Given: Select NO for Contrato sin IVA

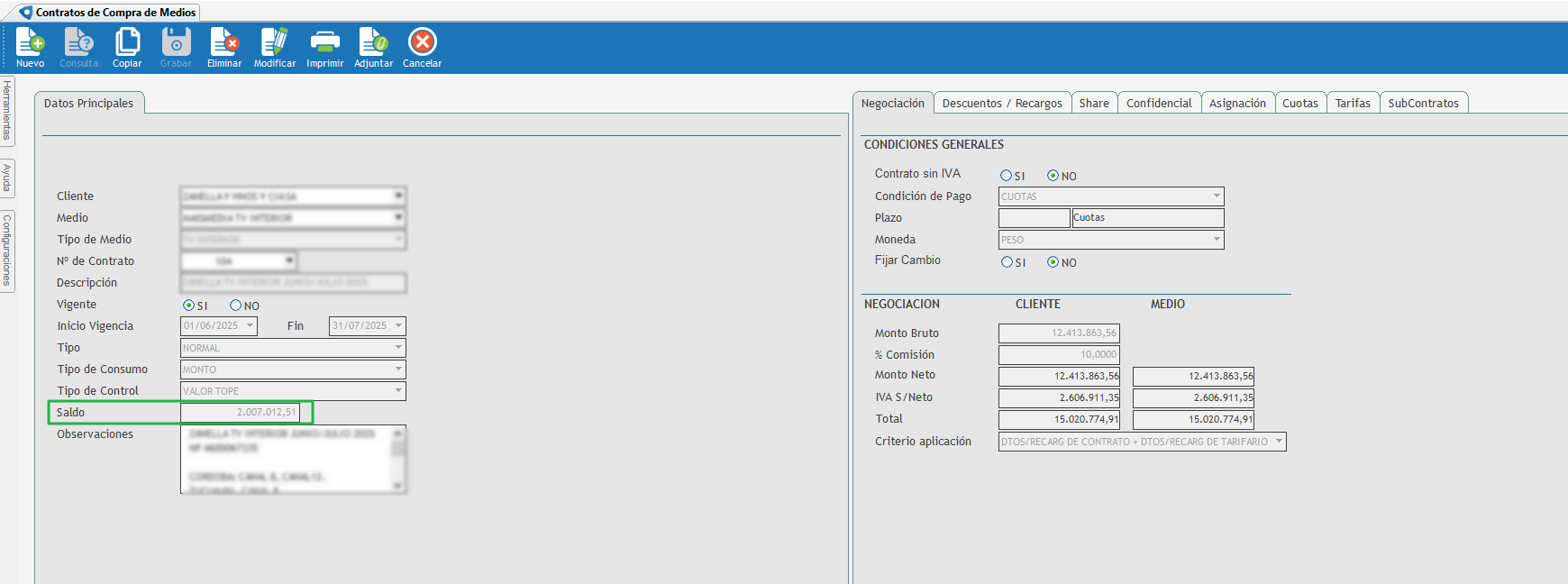Looking at the screenshot, I should (x=1053, y=176).
